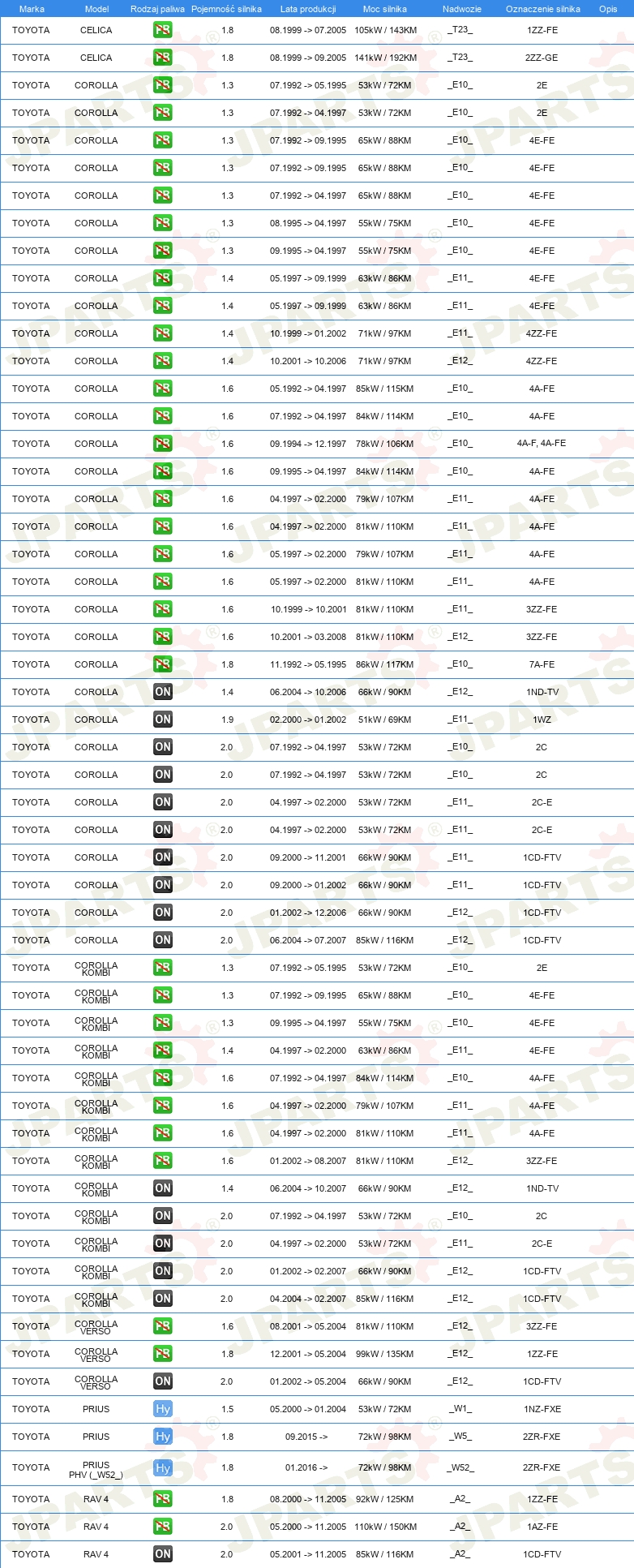Click diesel ON icon in COROLLA KOMBI 2C-E row
The height and width of the screenshot is (1568, 634).
(x=163, y=1244)
